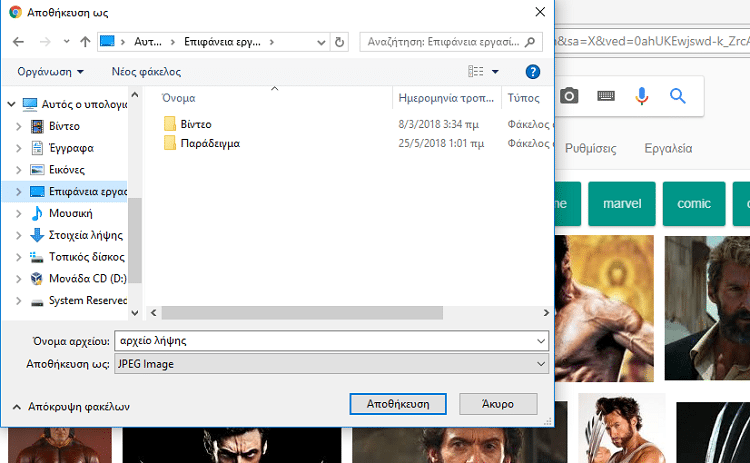
Task: Select Τοπικός δίσκος in the navigation tree
Action: pos(87,257)
